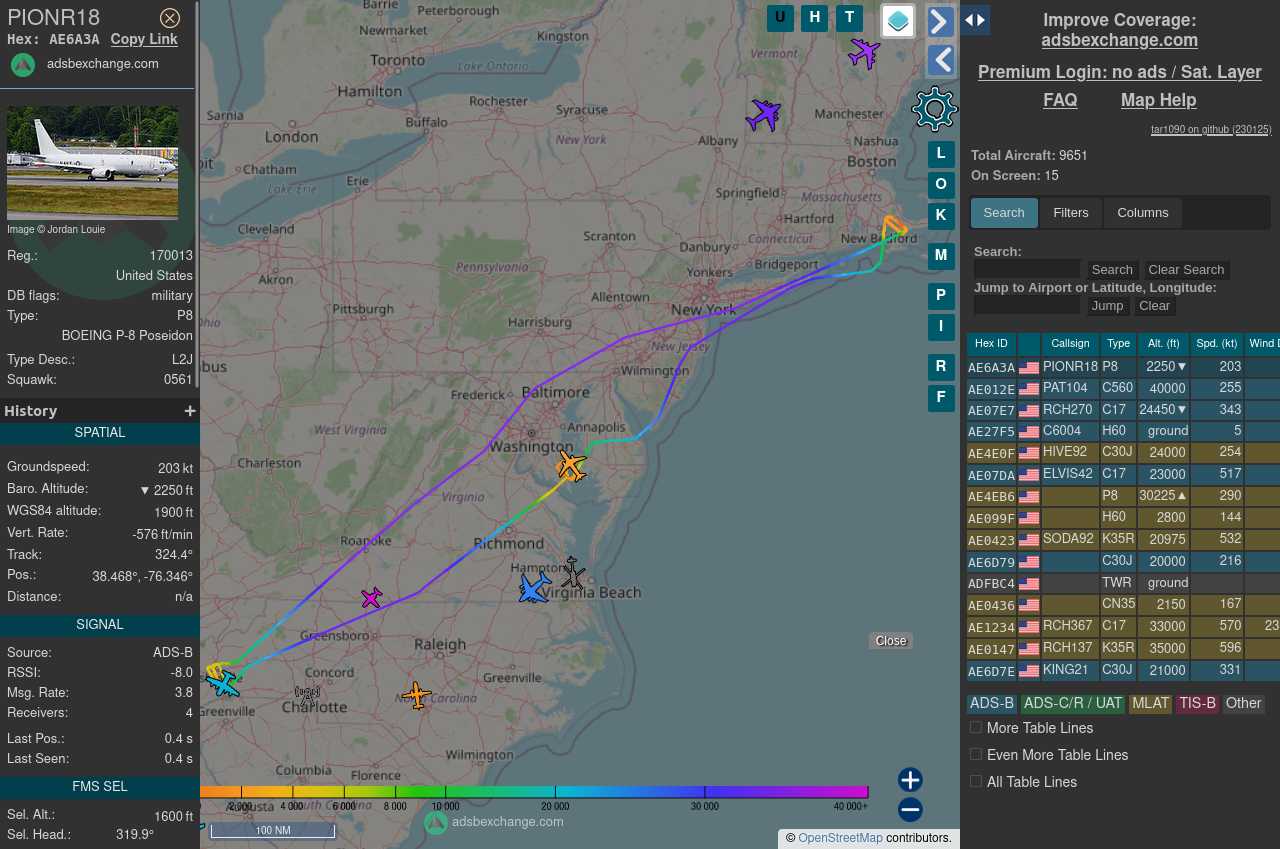Zoom in on the map

[910, 780]
